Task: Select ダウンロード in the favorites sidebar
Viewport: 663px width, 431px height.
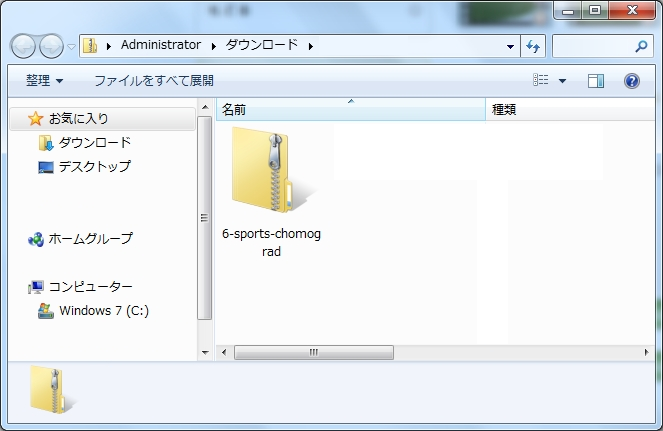Action: pyautogui.click(x=94, y=143)
